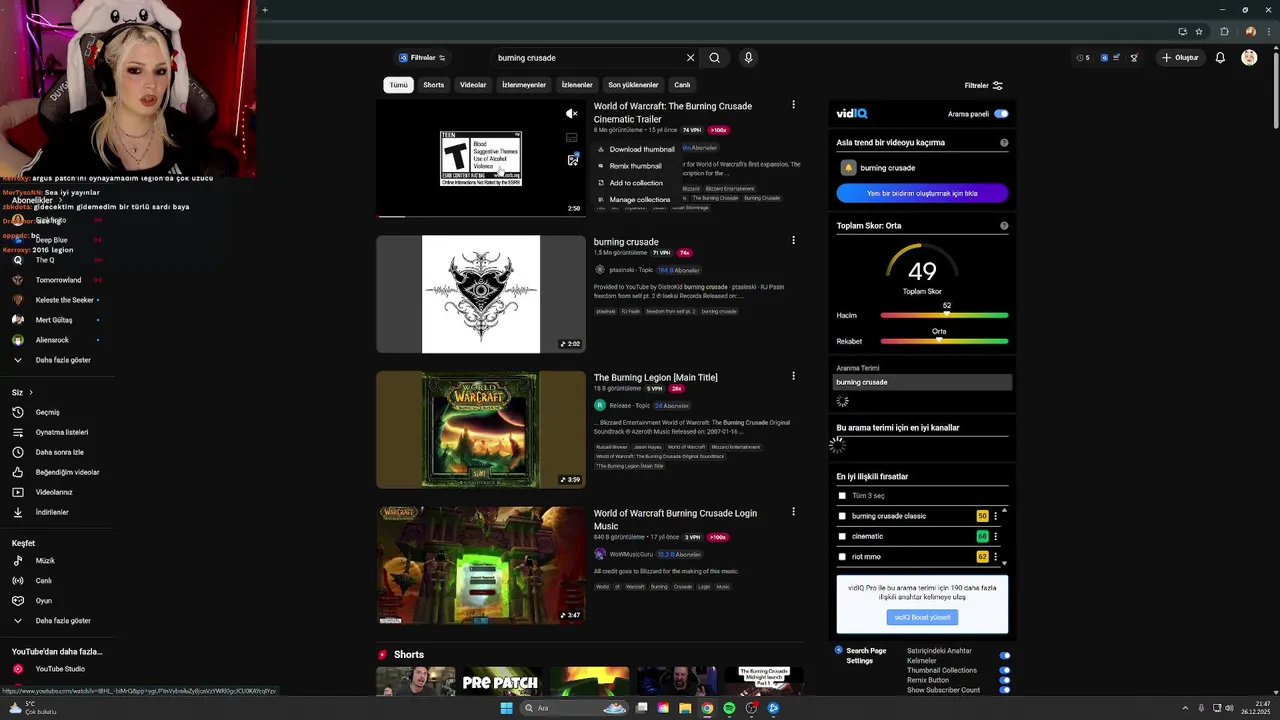Open options for Login Music video
The width and height of the screenshot is (1280, 720).
793,512
